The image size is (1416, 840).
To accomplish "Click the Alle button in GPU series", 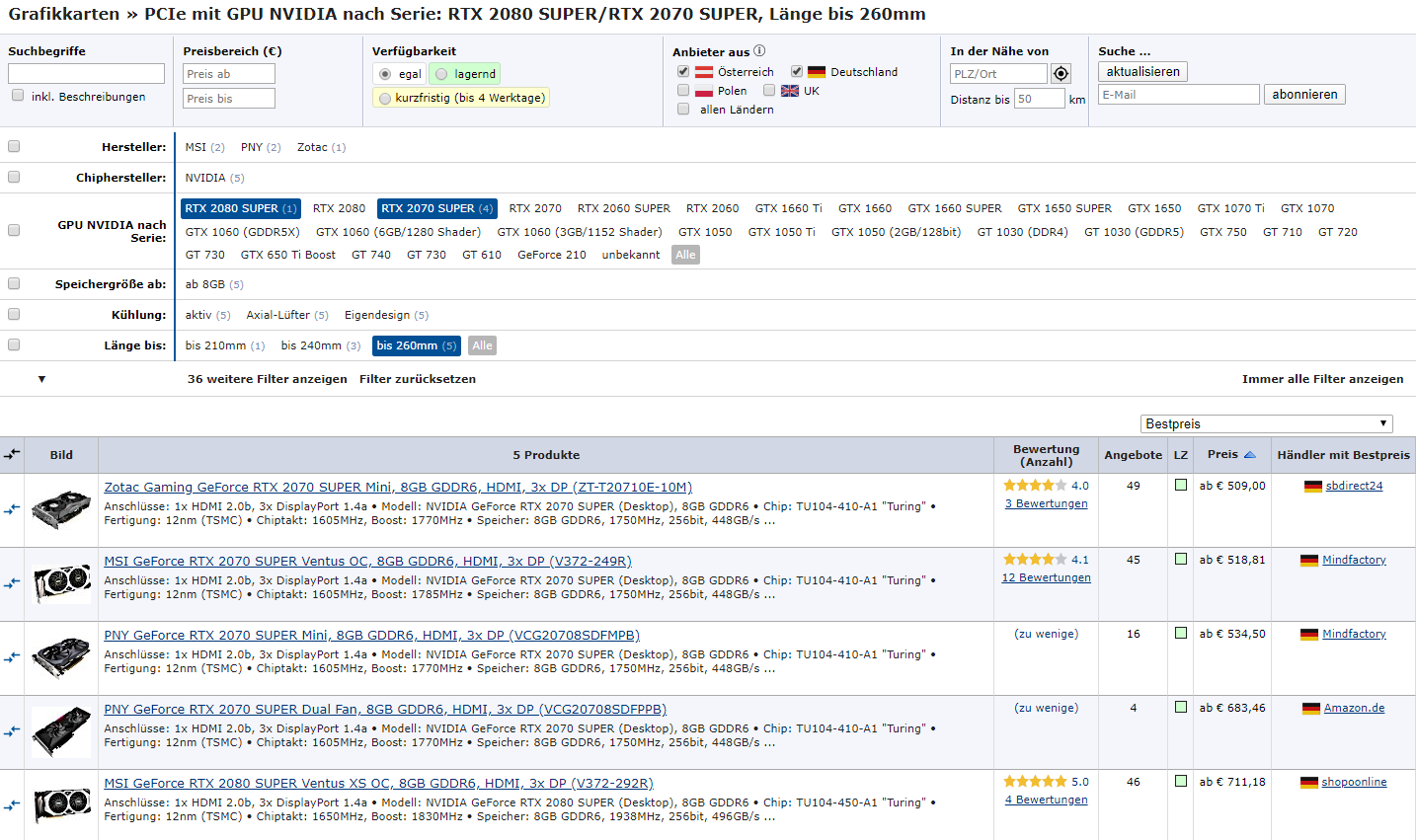I will point(685,255).
